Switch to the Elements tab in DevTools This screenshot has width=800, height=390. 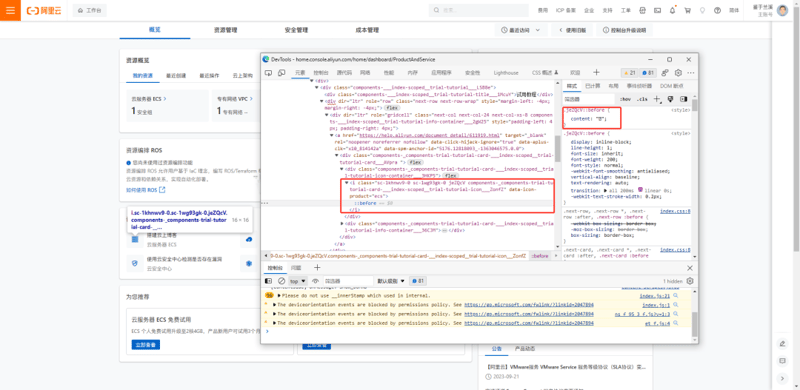300,73
